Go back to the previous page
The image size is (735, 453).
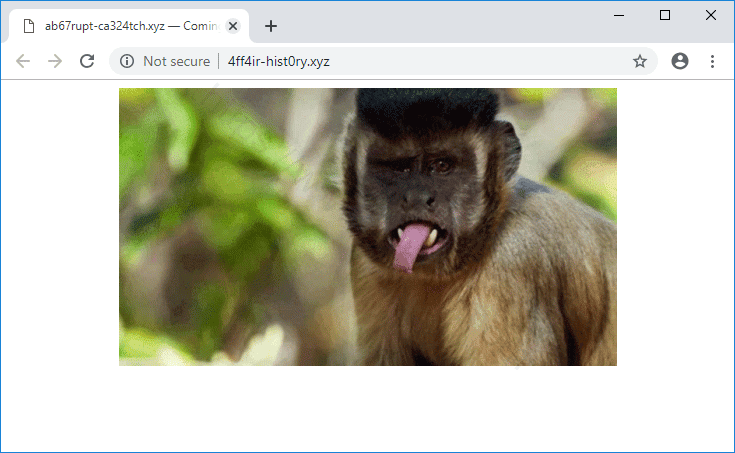click(x=22, y=61)
